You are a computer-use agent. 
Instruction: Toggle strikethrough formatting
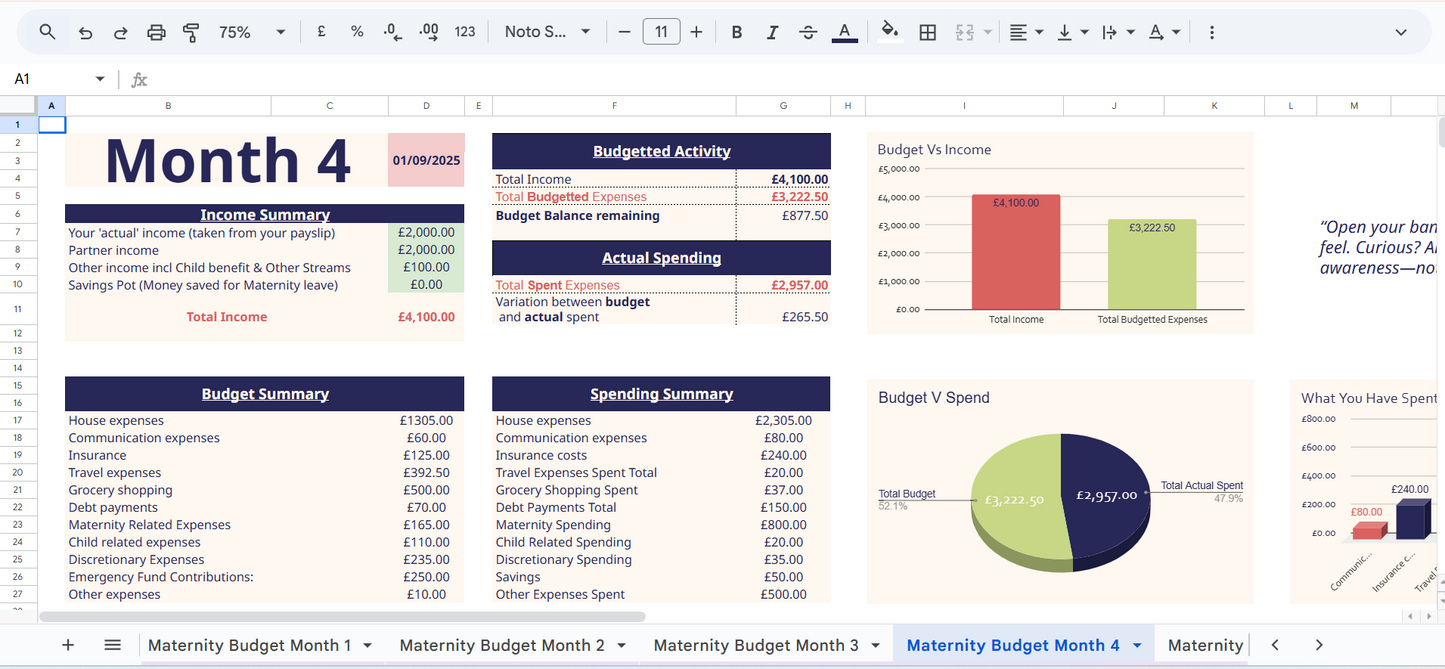(x=808, y=31)
